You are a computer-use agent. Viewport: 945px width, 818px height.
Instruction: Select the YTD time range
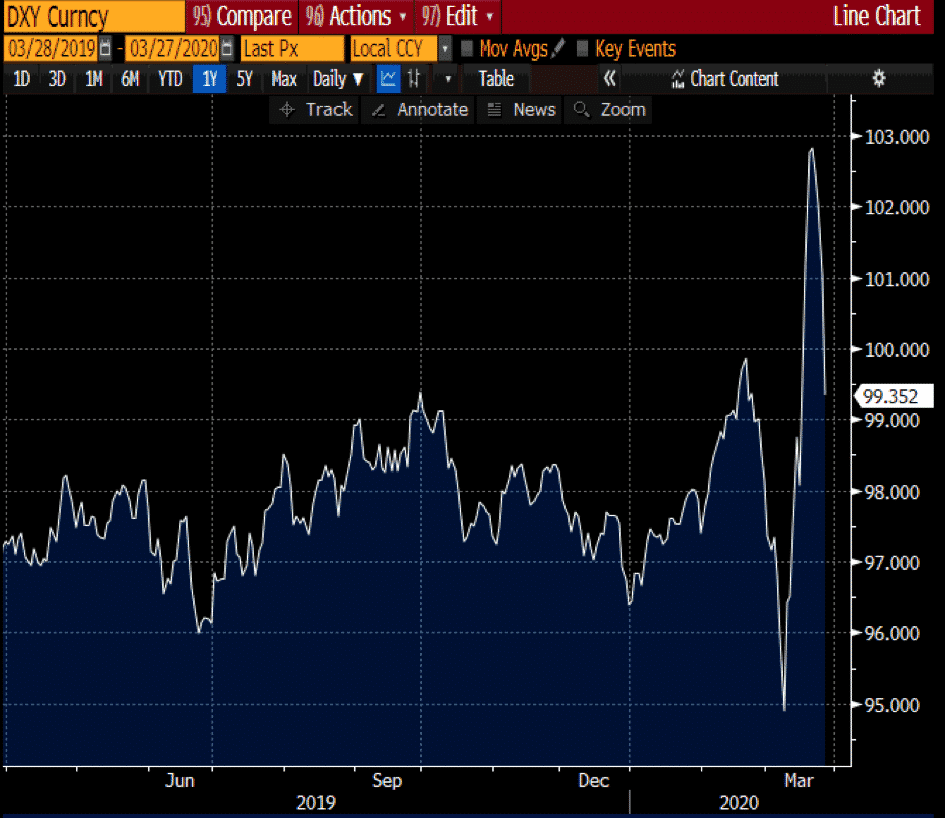click(x=170, y=79)
